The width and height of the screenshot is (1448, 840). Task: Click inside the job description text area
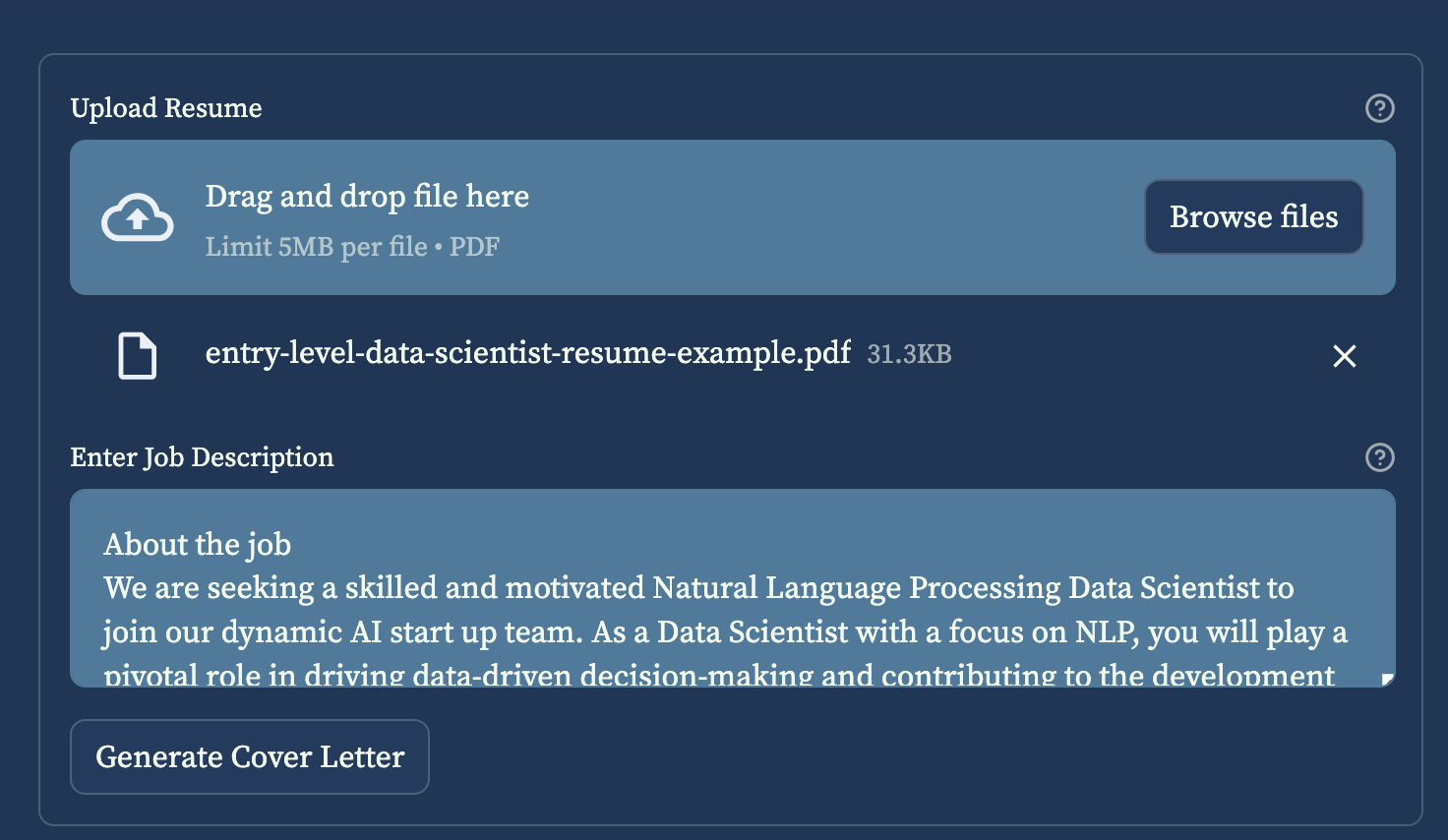click(733, 588)
